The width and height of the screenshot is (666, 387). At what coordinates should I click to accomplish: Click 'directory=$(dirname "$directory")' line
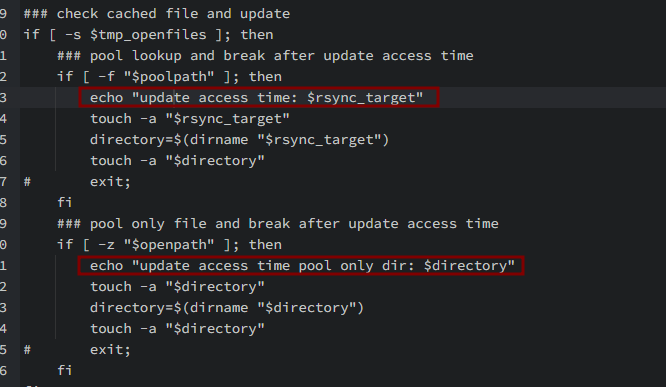[227, 308]
